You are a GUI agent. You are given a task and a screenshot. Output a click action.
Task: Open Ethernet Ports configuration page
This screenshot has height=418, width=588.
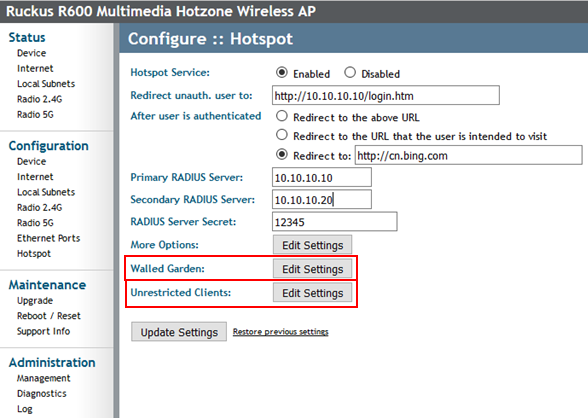pos(49,238)
